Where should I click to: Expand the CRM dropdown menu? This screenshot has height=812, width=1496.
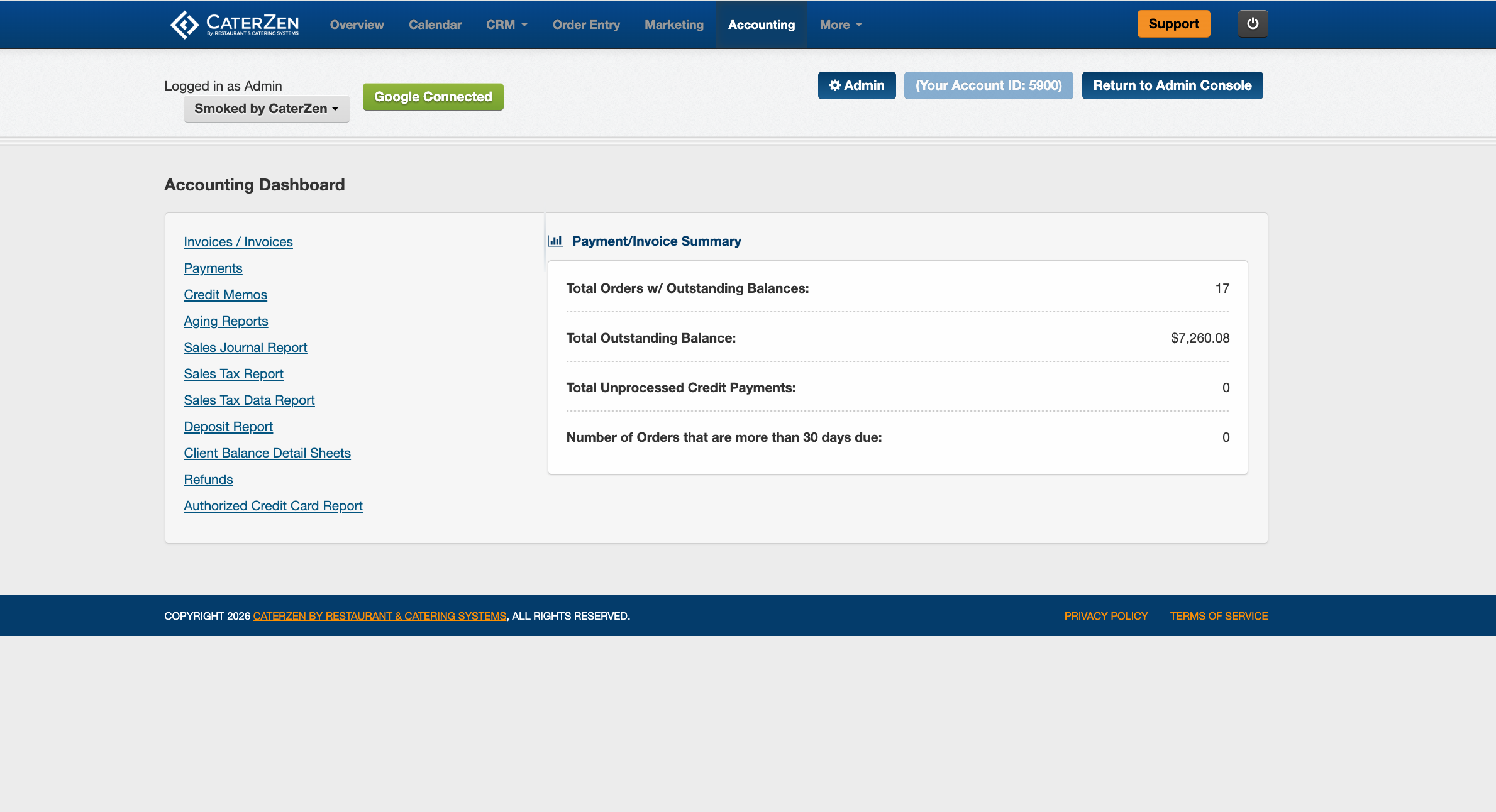(506, 25)
